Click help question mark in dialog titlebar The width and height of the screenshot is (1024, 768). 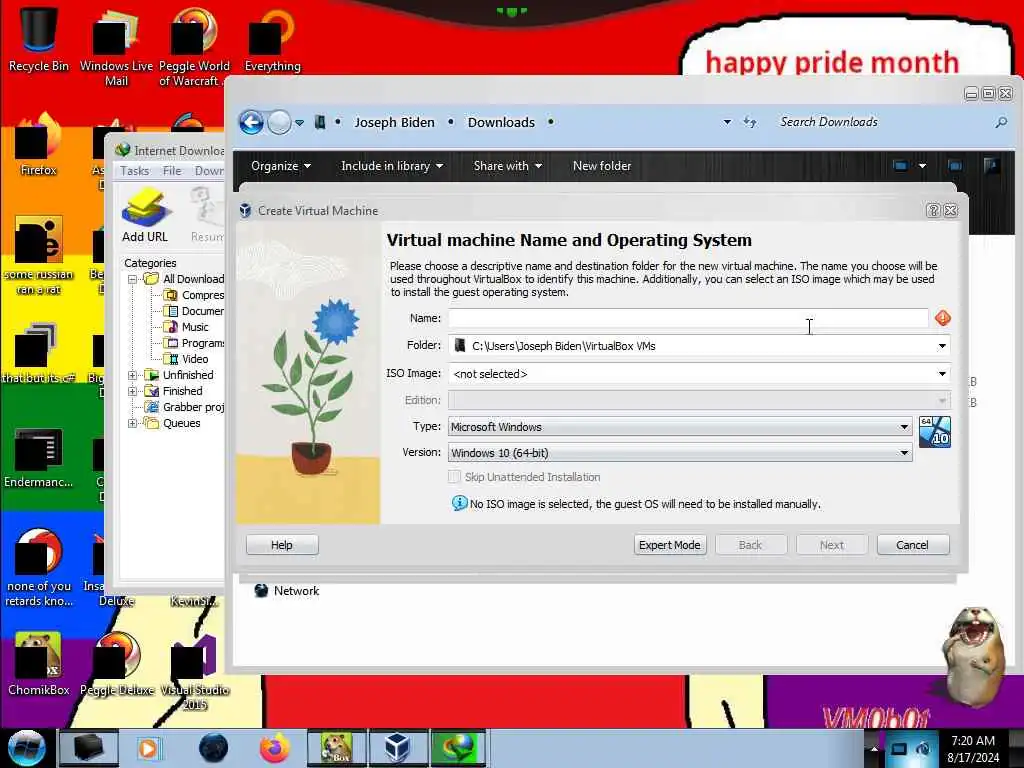pos(933,210)
